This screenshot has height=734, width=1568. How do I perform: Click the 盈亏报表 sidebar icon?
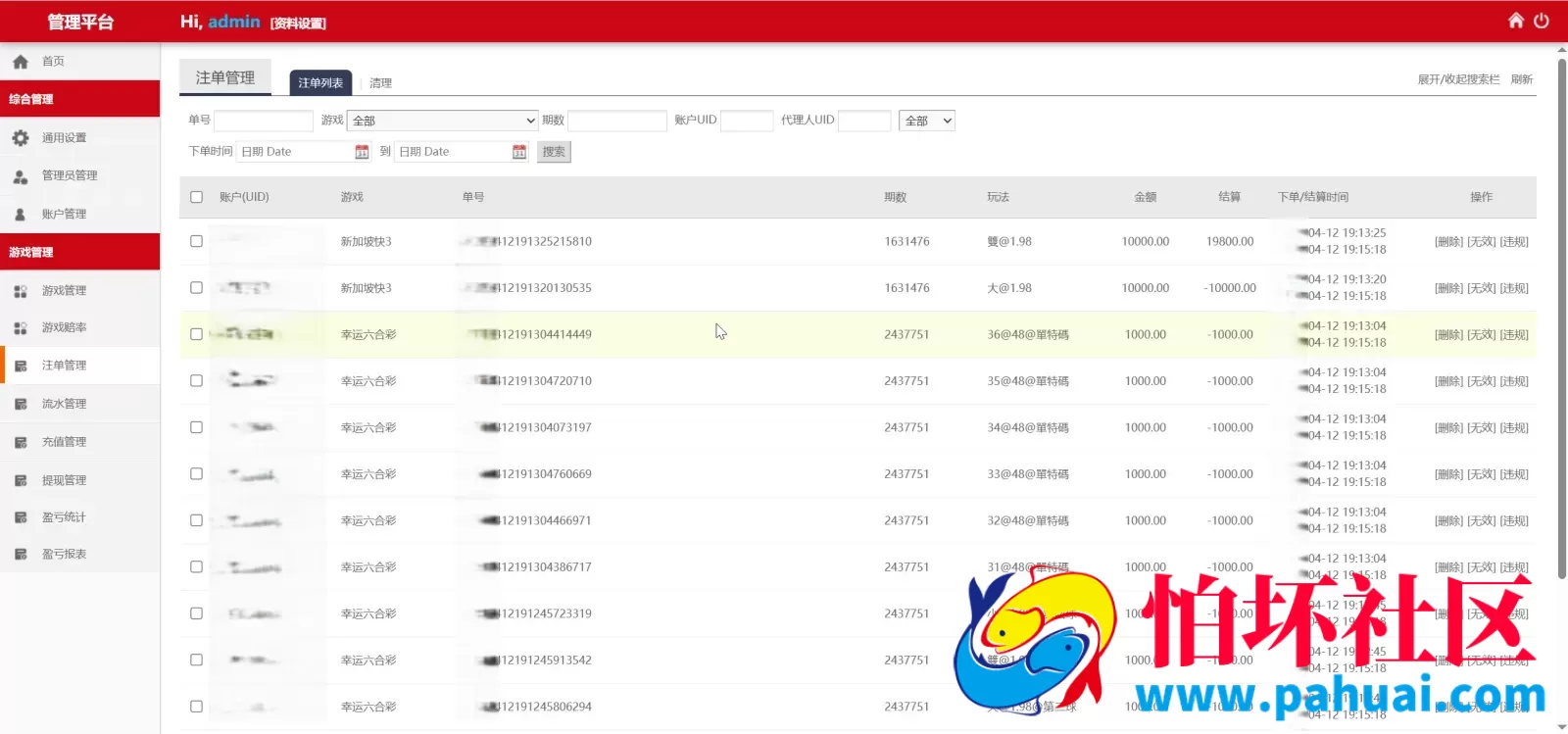(21, 555)
